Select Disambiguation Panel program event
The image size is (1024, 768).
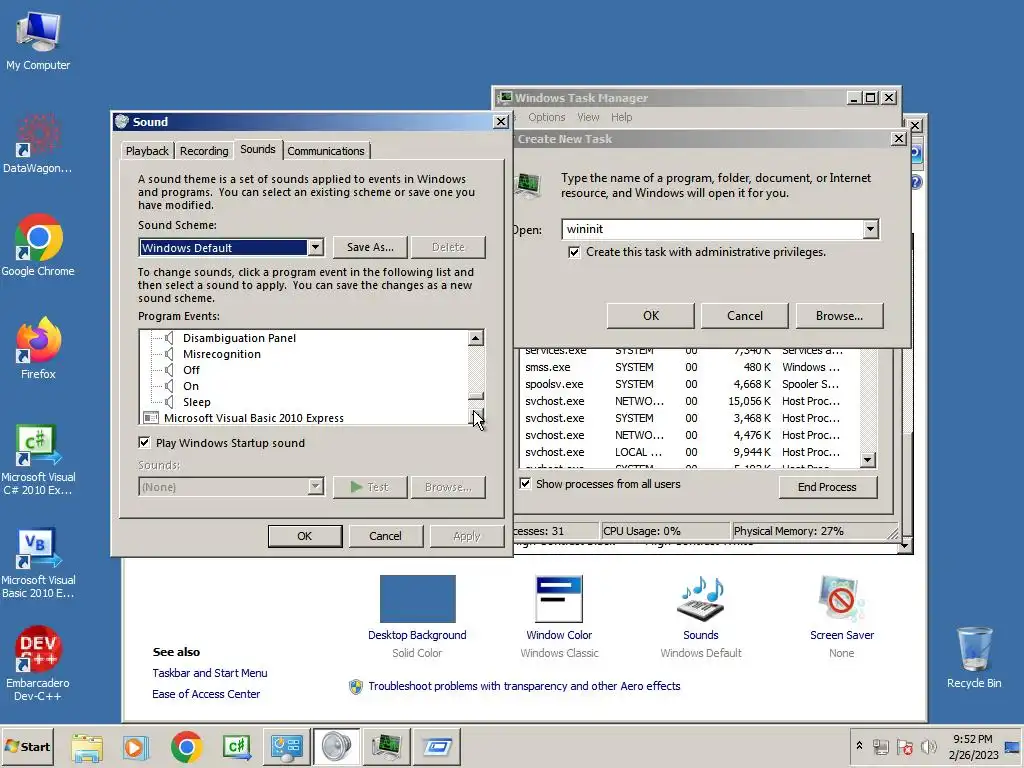(x=239, y=338)
